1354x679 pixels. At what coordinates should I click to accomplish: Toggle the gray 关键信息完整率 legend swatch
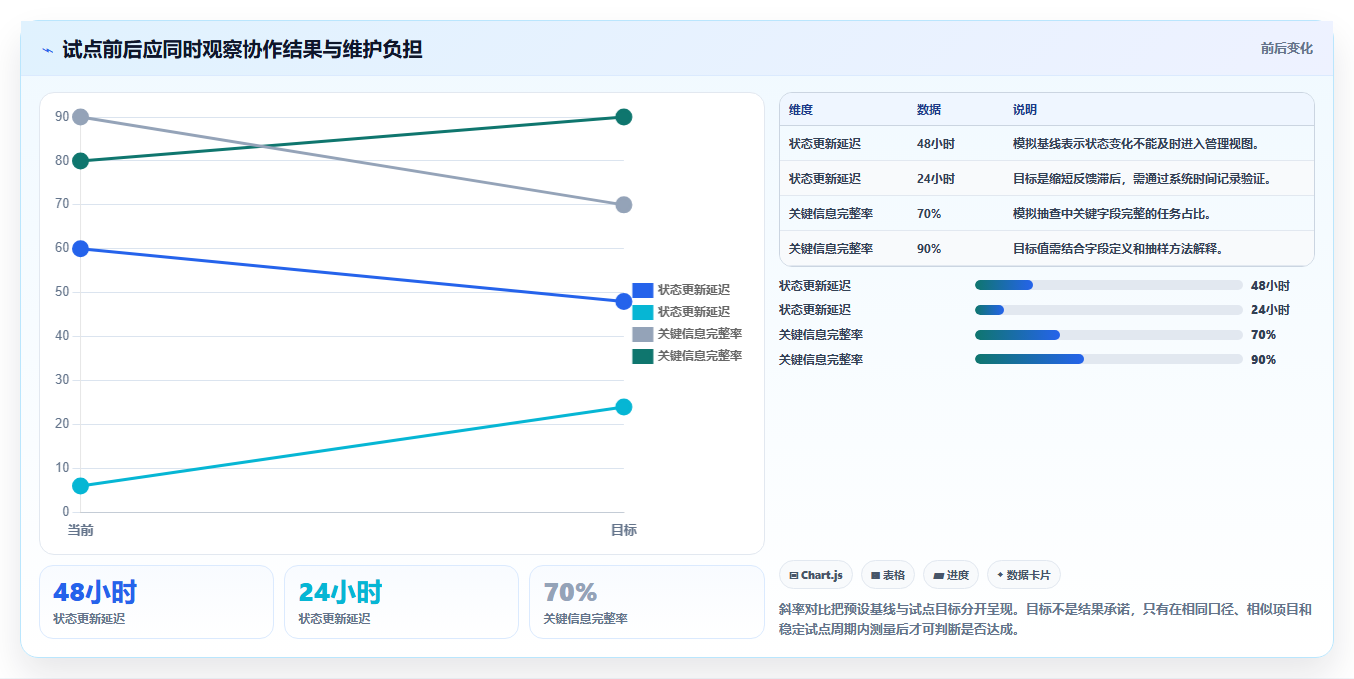click(642, 334)
